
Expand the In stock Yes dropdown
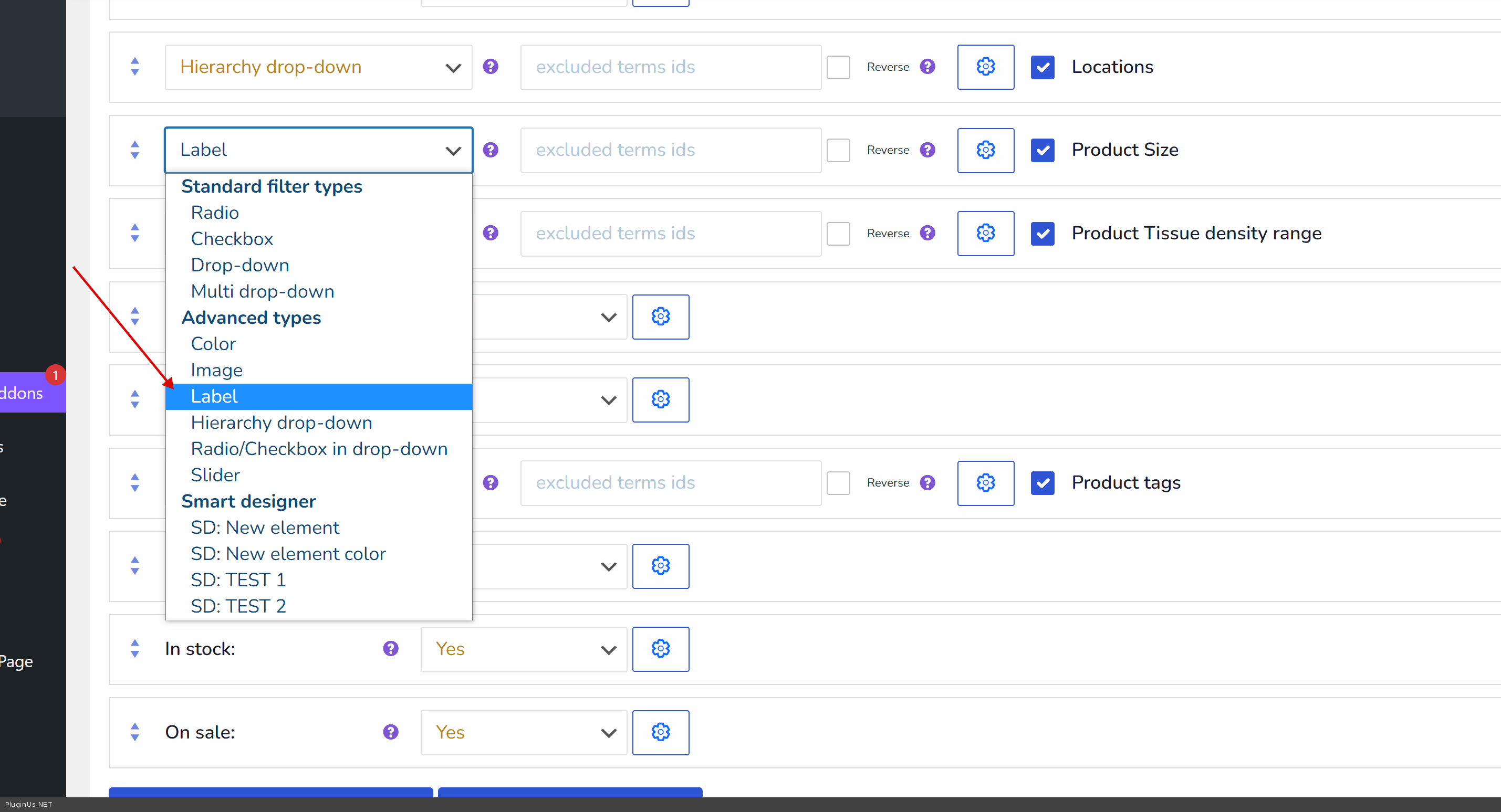(x=523, y=649)
